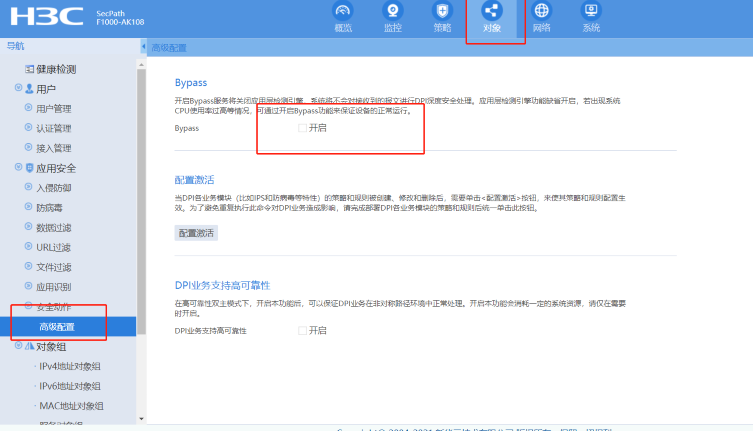Image resolution: width=753 pixels, height=431 pixels.
Task: Click the navigation scrollbar thumb
Action: (x=141, y=202)
